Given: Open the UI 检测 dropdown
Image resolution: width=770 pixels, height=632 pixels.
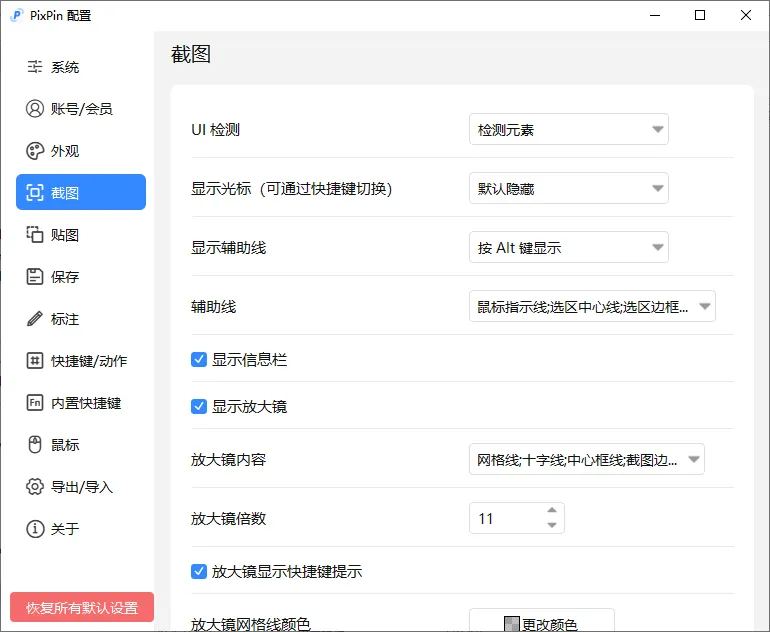Looking at the screenshot, I should coord(568,130).
